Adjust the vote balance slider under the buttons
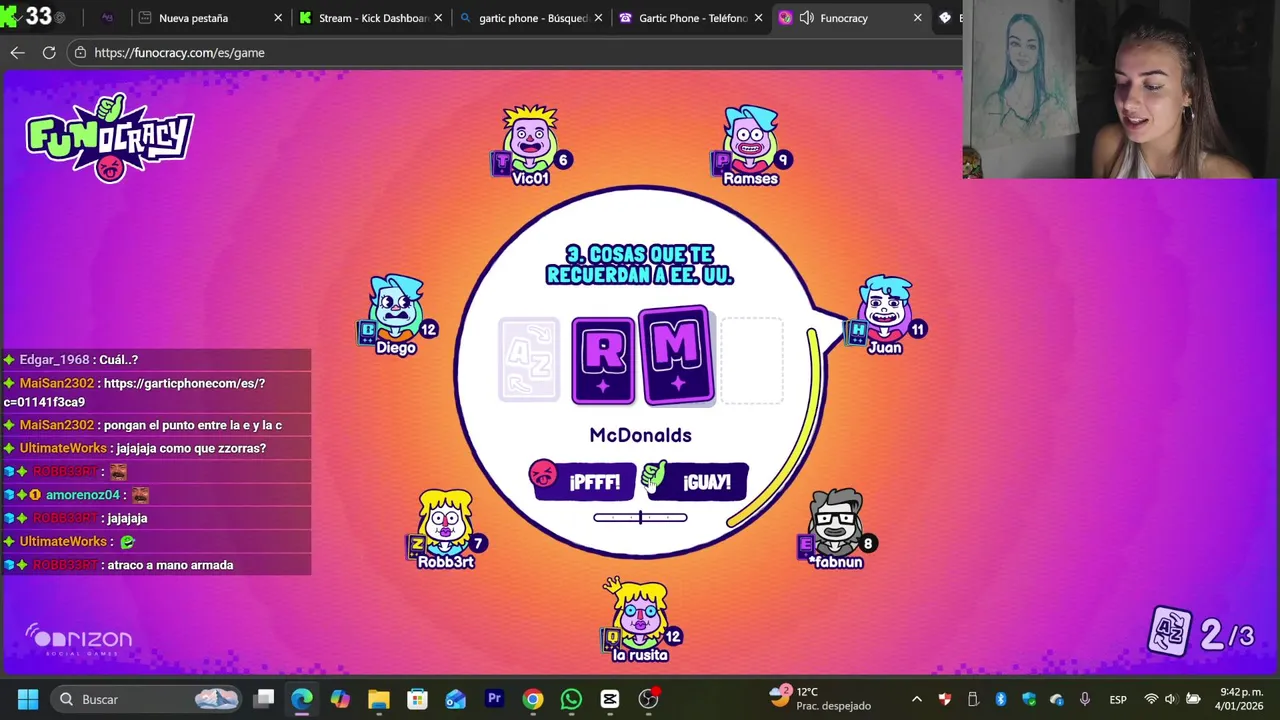1280x720 pixels. pyautogui.click(x=640, y=517)
